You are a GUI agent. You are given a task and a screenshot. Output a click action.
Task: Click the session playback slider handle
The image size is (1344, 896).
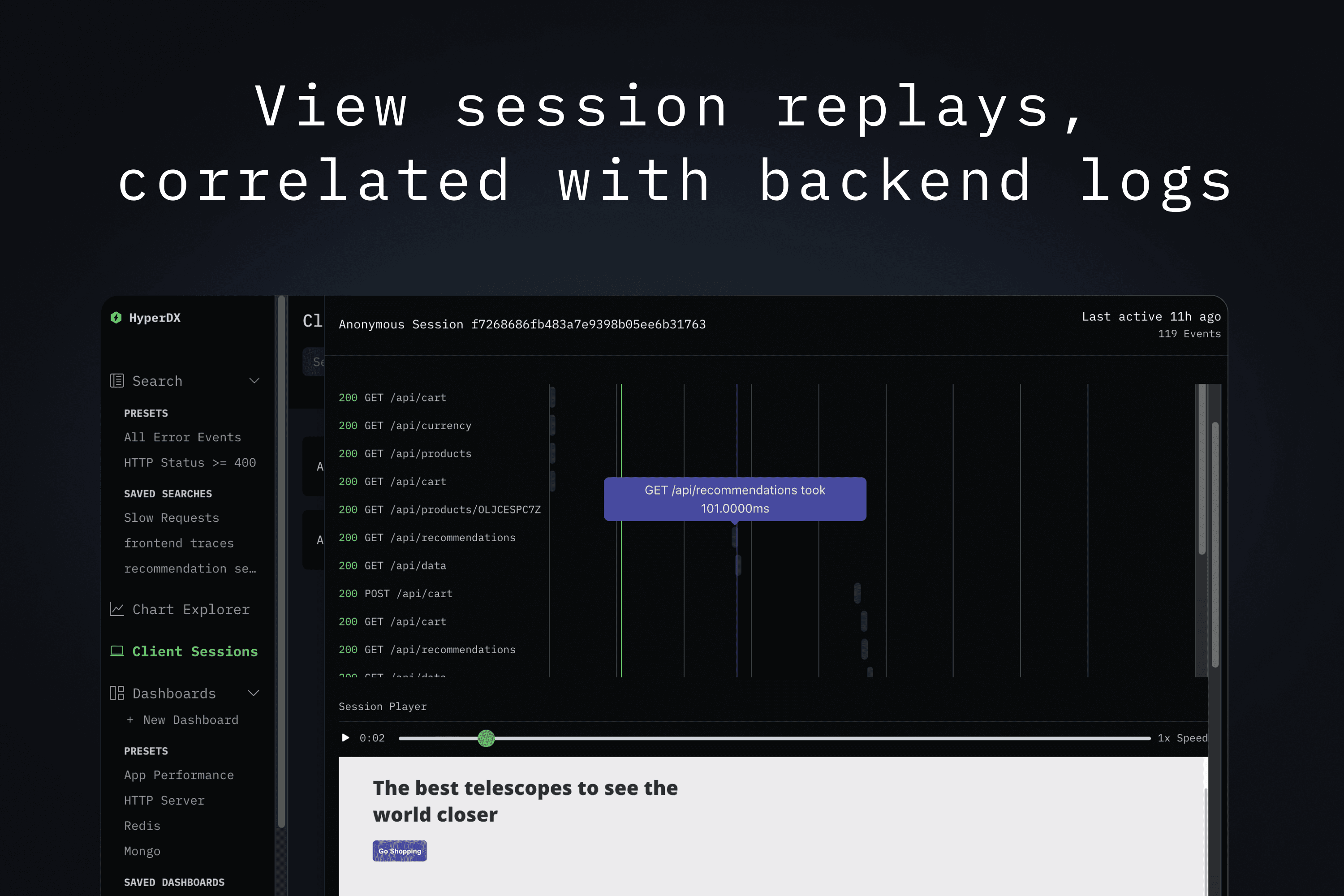point(486,738)
